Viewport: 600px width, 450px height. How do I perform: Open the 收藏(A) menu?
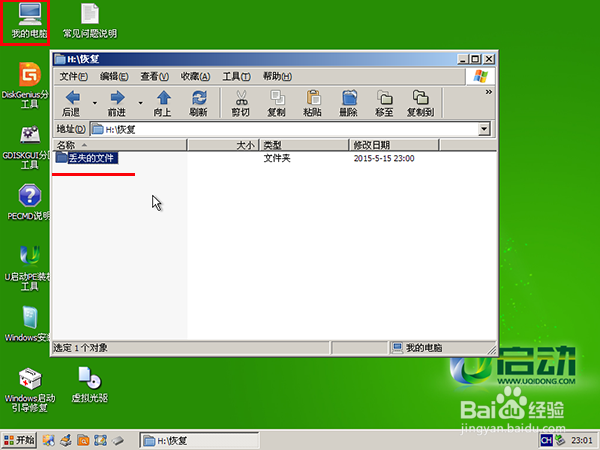pos(195,77)
